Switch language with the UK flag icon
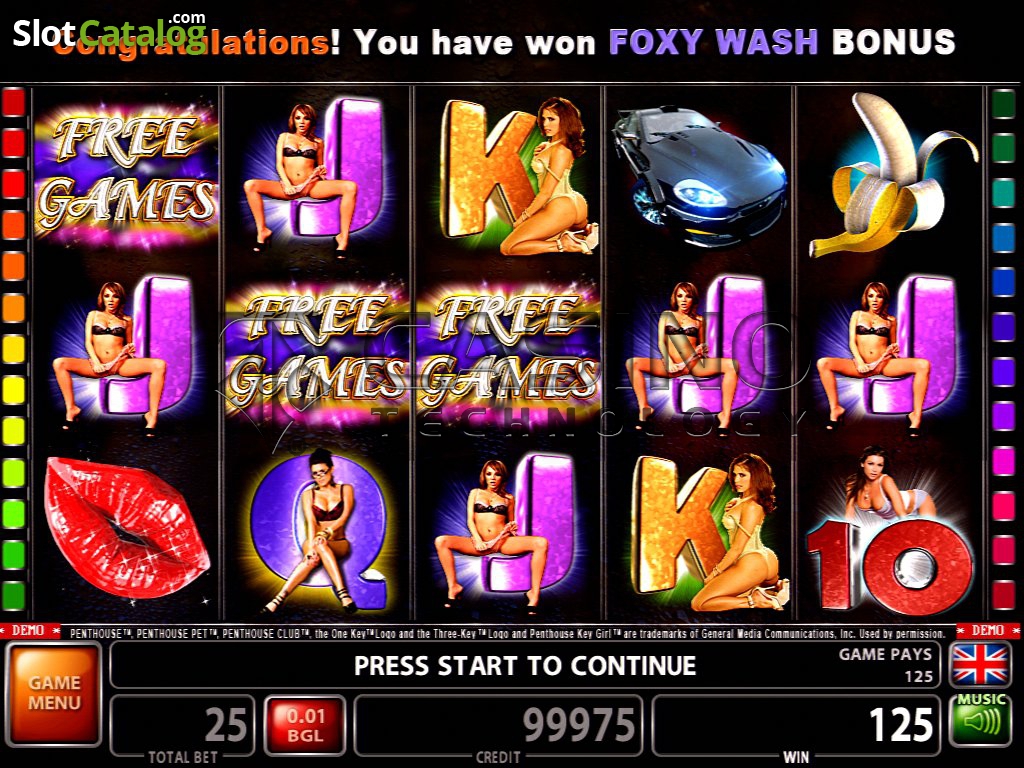This screenshot has width=1024, height=768. click(x=980, y=665)
